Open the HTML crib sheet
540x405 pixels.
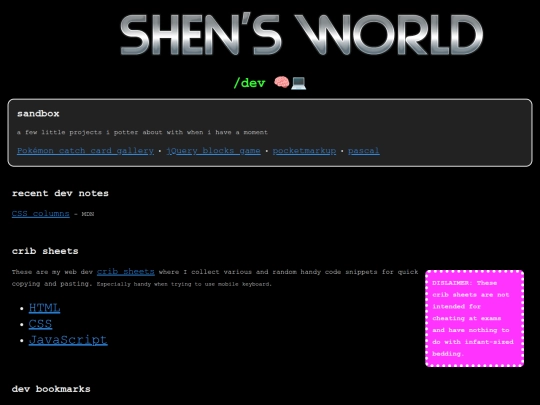point(44,308)
